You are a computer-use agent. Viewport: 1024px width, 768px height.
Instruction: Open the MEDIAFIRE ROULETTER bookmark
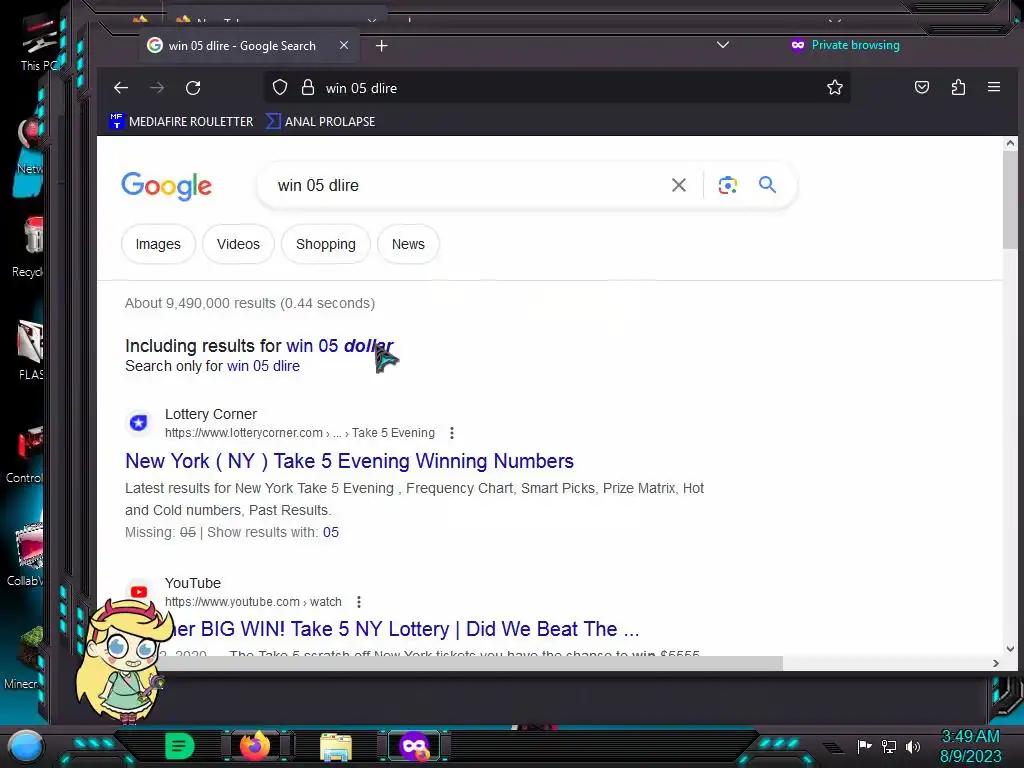[182, 121]
